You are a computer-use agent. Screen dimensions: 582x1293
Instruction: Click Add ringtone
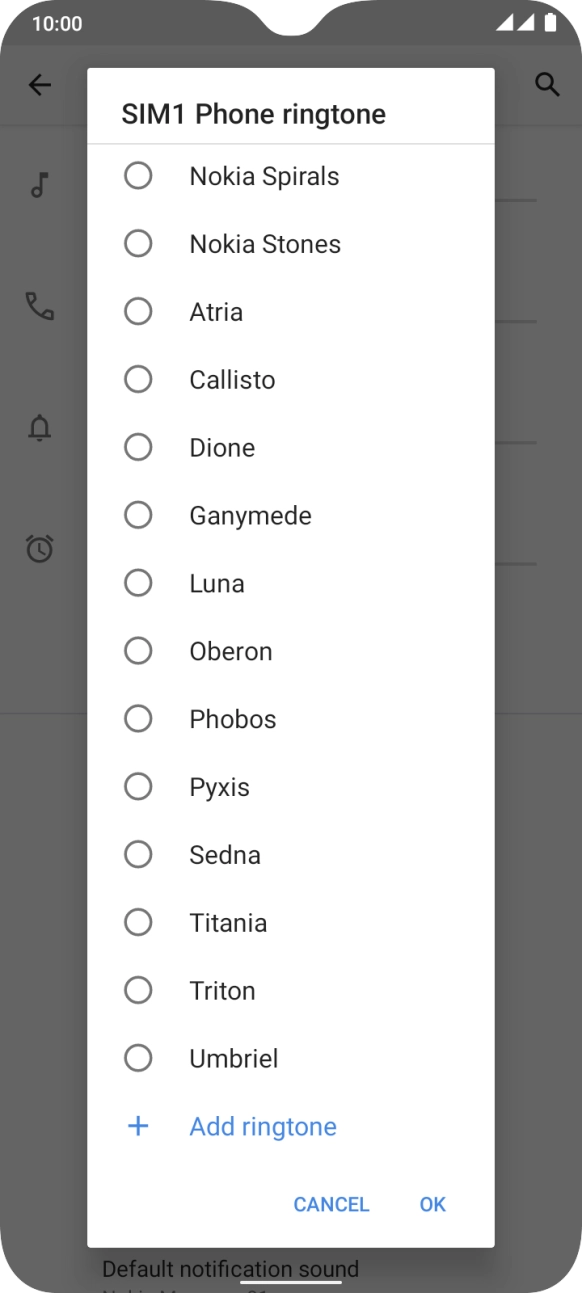coord(262,1126)
